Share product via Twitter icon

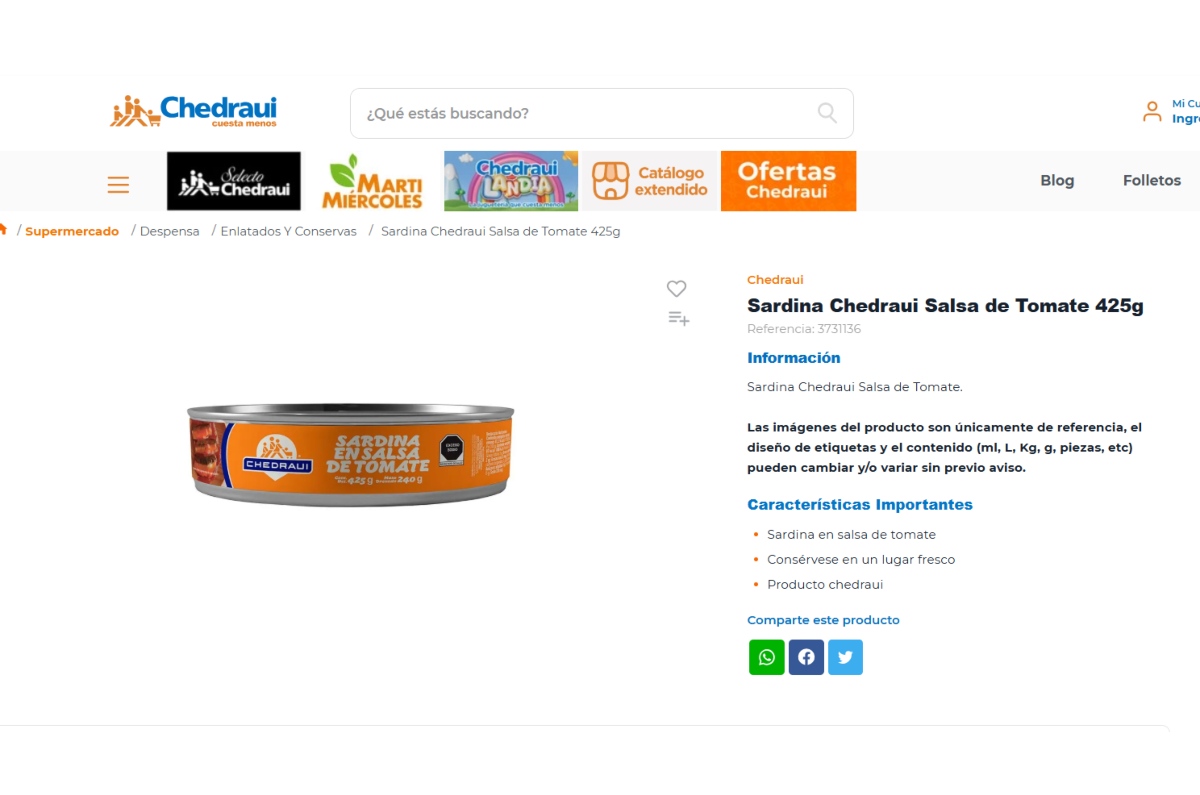pyautogui.click(x=845, y=657)
